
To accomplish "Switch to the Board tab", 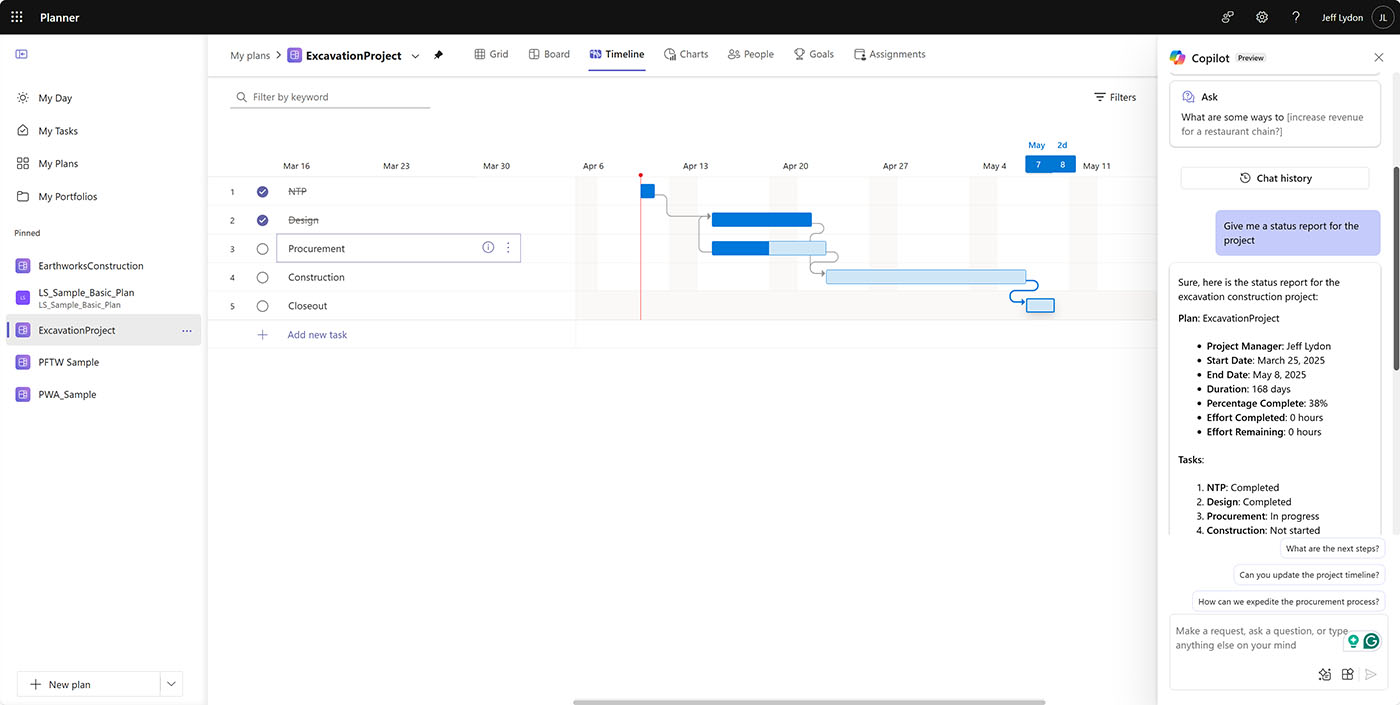I will 549,54.
